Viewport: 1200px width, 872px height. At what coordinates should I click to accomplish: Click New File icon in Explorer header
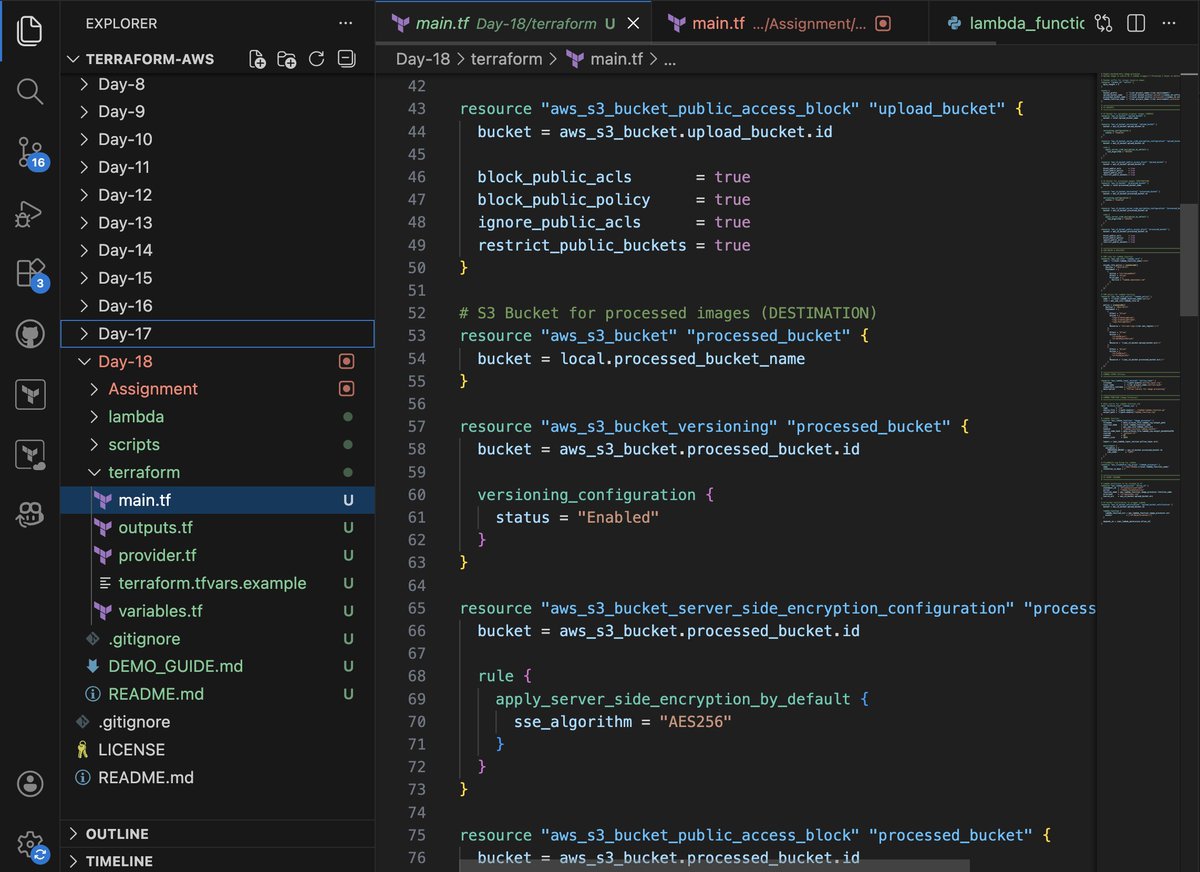258,59
